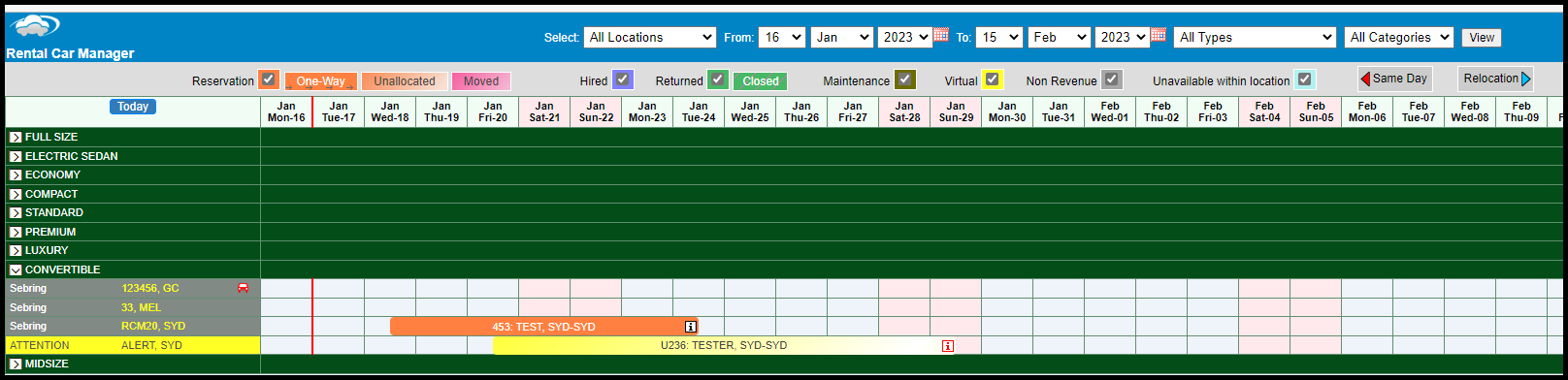Open the To year dropdown
This screenshot has width=1568, height=380.
click(1123, 38)
